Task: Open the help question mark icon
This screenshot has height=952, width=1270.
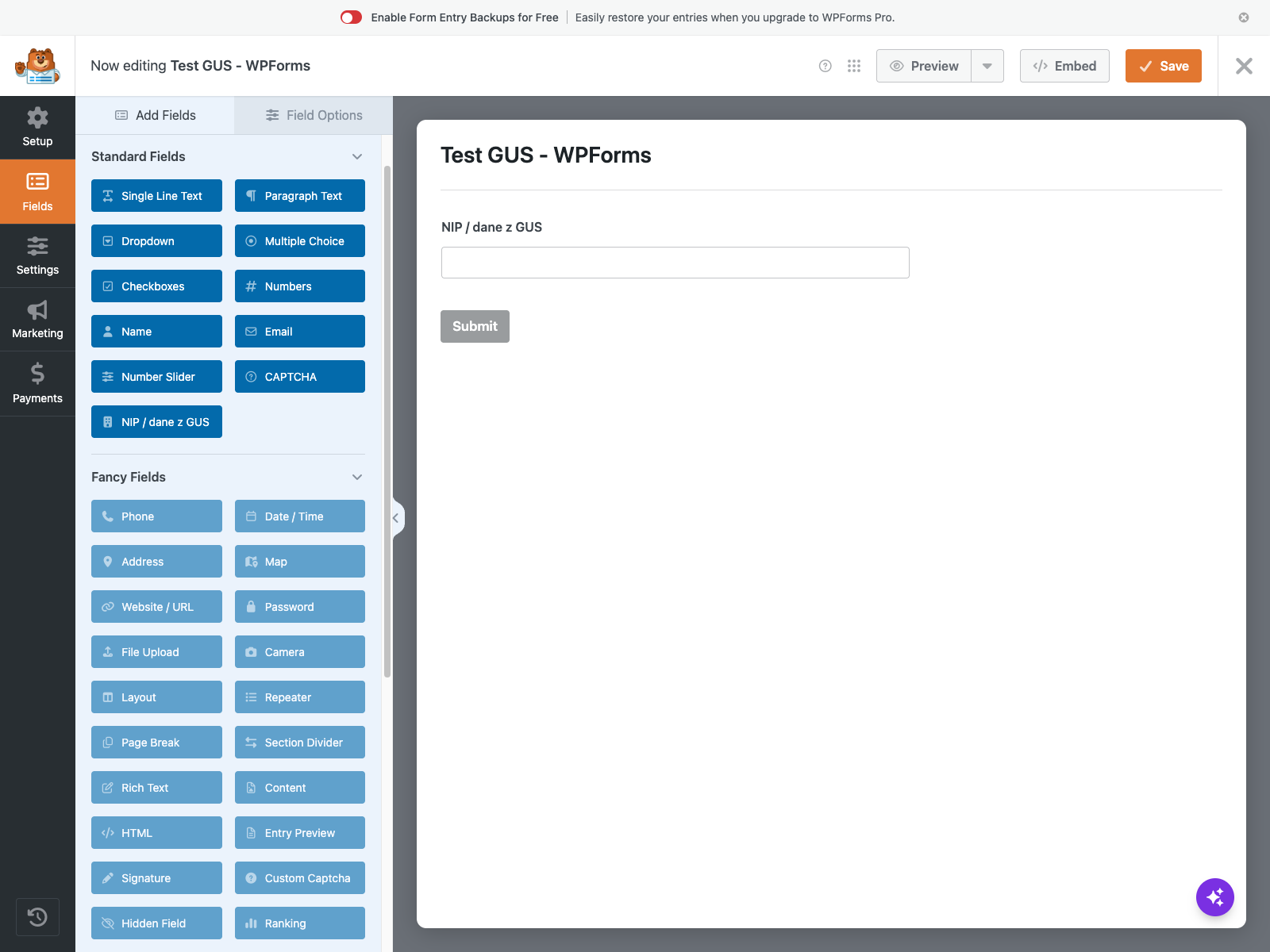Action: pos(825,66)
